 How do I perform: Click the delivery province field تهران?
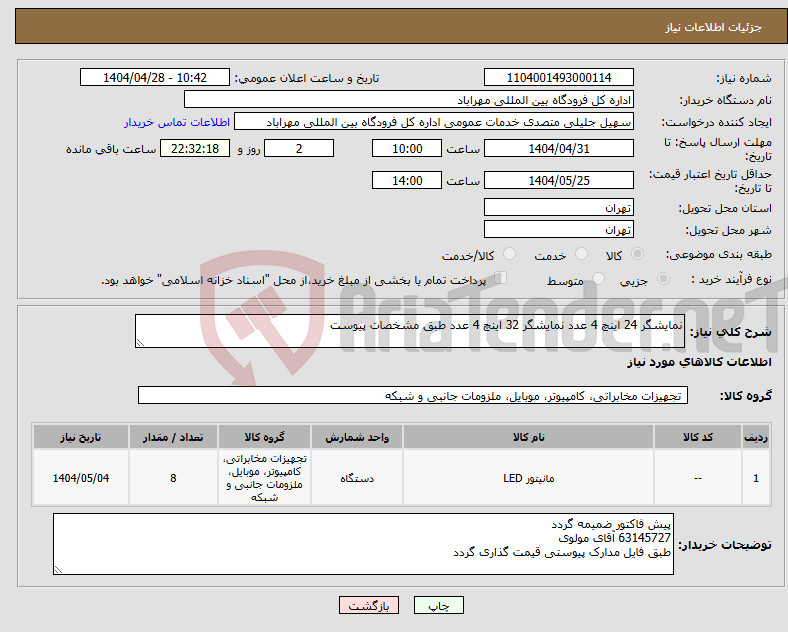558,207
